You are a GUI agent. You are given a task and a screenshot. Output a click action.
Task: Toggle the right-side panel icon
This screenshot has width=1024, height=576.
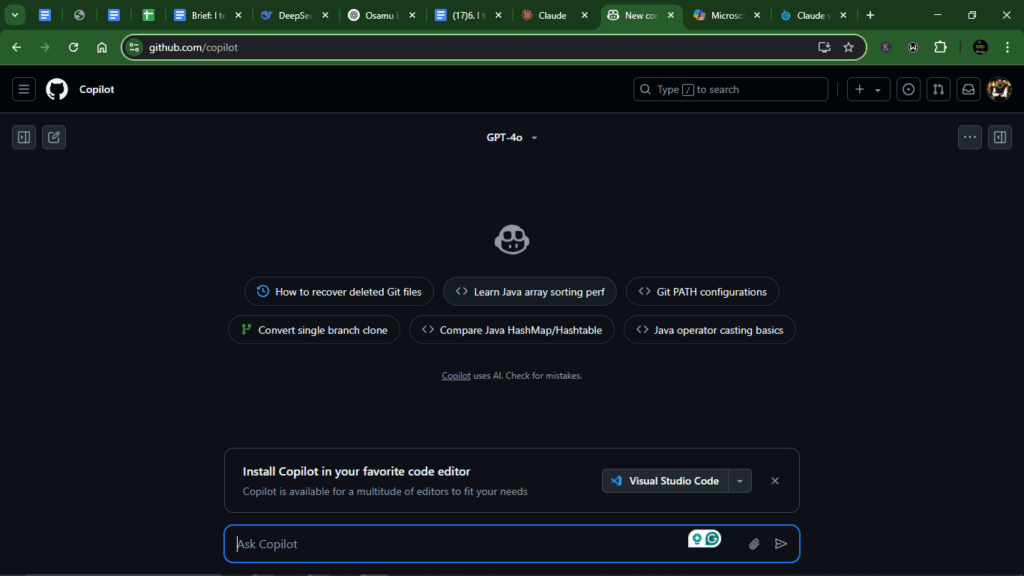tap(1000, 137)
